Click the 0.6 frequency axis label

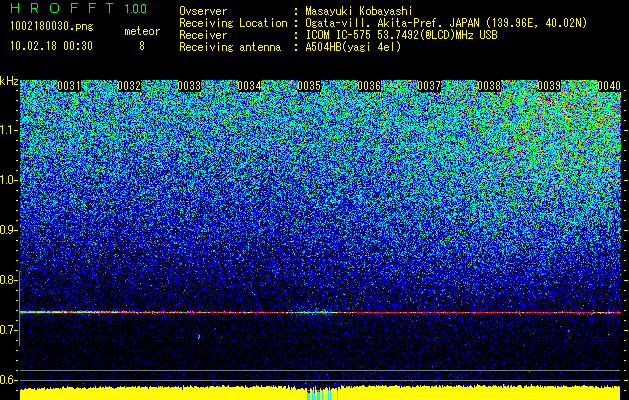coord(9,380)
